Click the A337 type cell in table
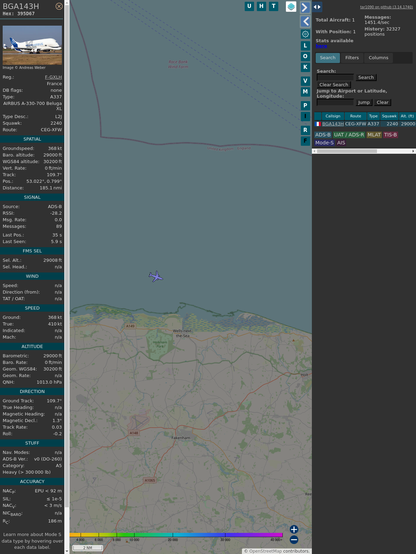The width and height of the screenshot is (416, 554). pos(373,124)
